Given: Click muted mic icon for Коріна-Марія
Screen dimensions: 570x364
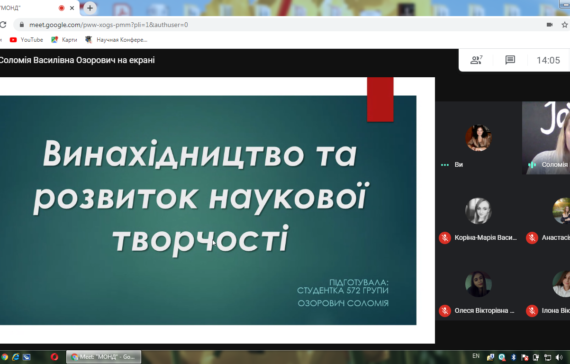Looking at the screenshot, I should [x=445, y=238].
